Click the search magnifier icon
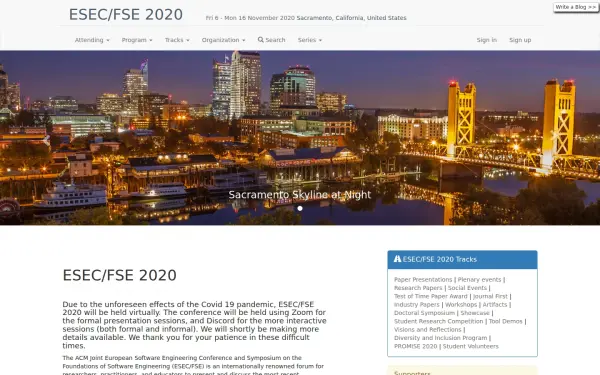This screenshot has width=600, height=375. coord(261,39)
